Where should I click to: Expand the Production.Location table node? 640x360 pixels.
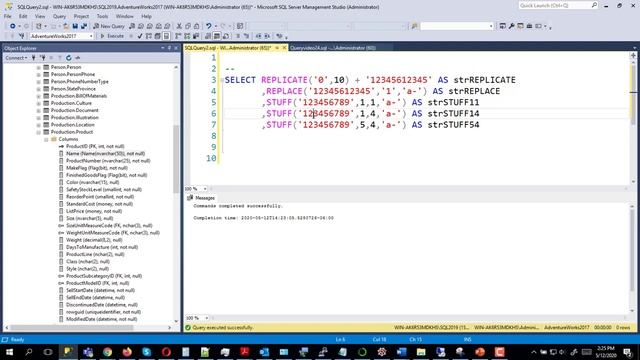pyautogui.click(x=39, y=125)
